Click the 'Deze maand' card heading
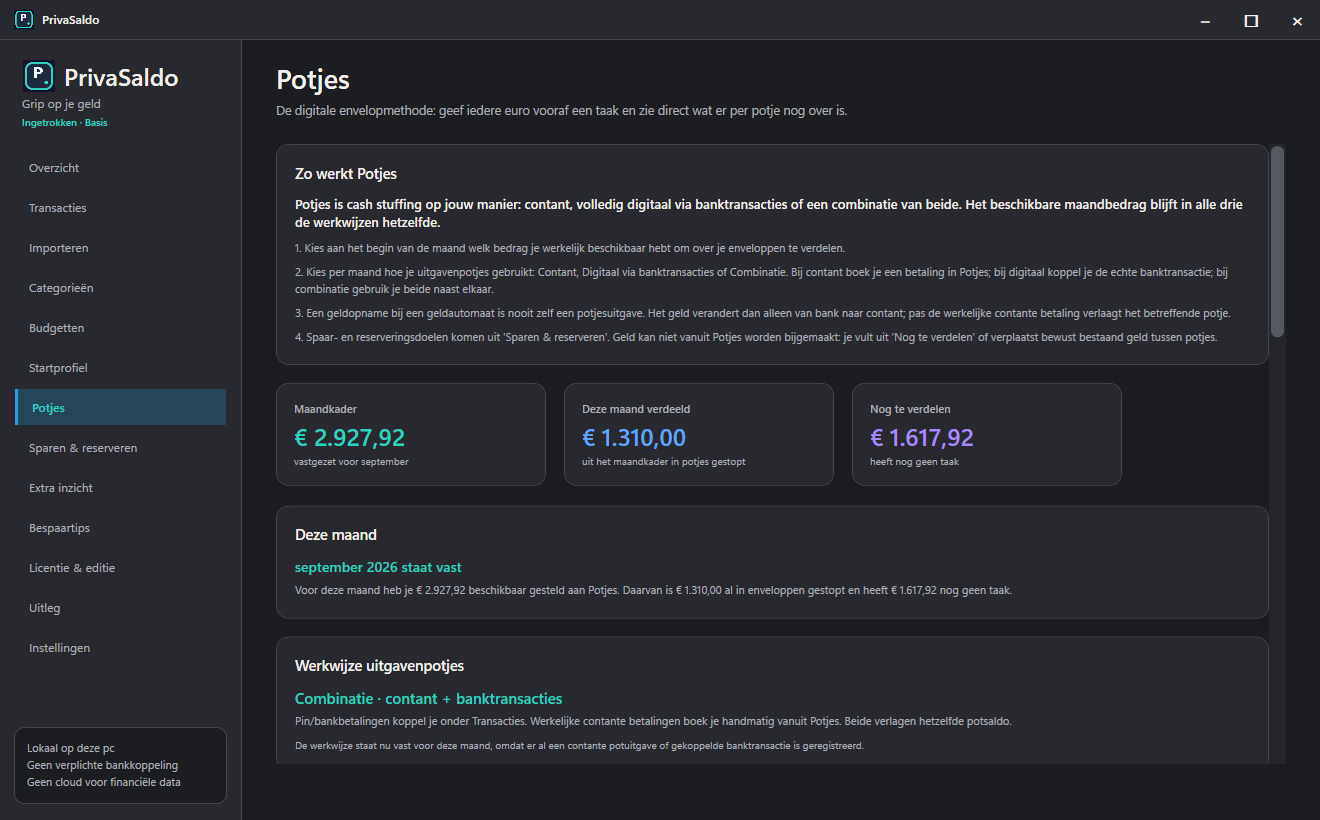Viewport: 1320px width, 820px height. 336,535
